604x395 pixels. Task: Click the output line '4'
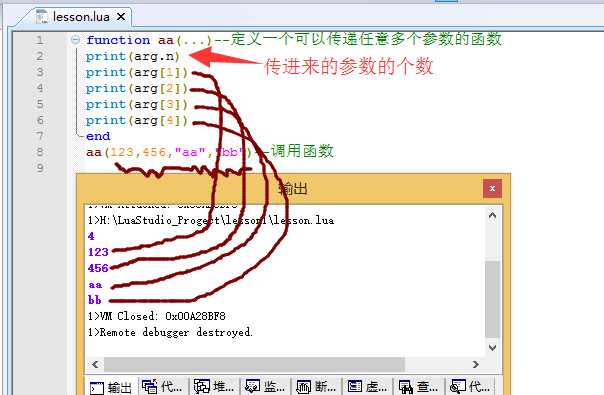point(91,236)
